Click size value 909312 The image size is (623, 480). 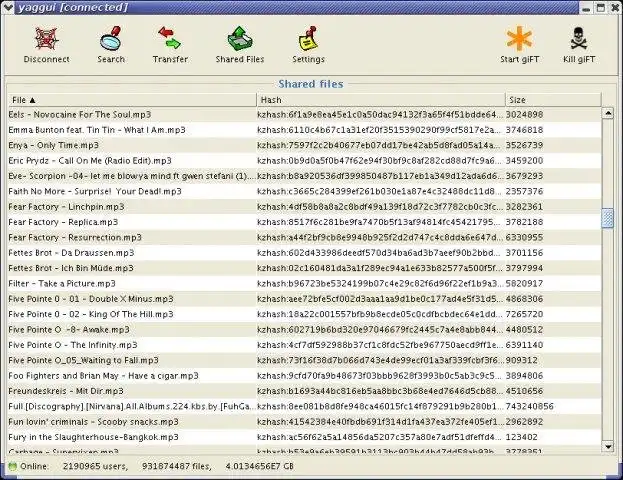[x=521, y=360]
